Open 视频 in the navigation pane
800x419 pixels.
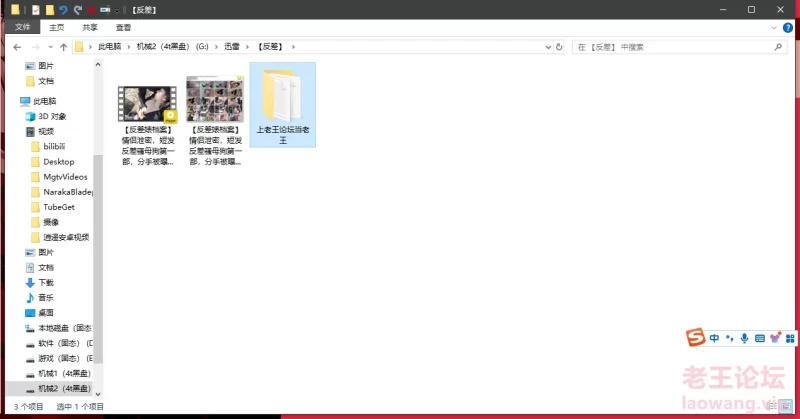[39, 131]
